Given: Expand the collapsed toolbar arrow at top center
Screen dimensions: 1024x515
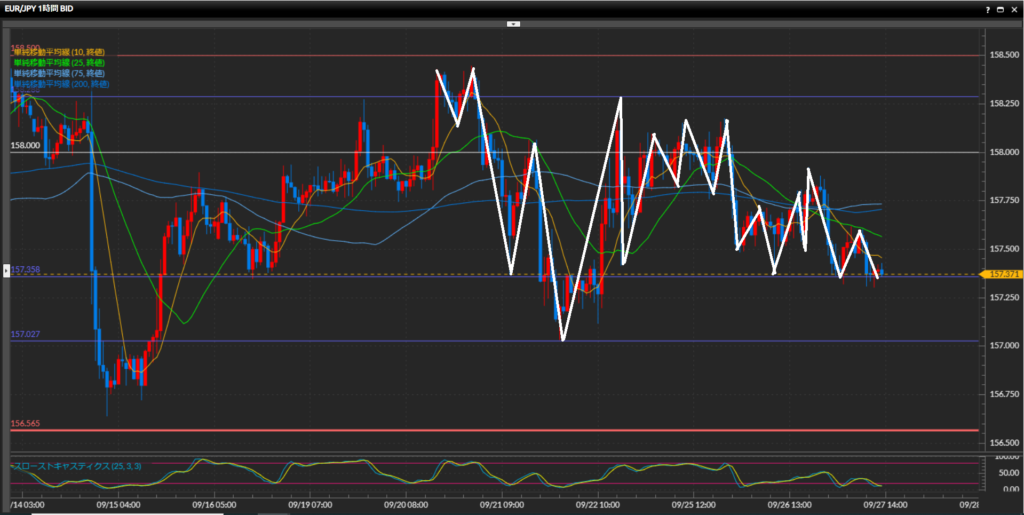Looking at the screenshot, I should click(x=512, y=22).
